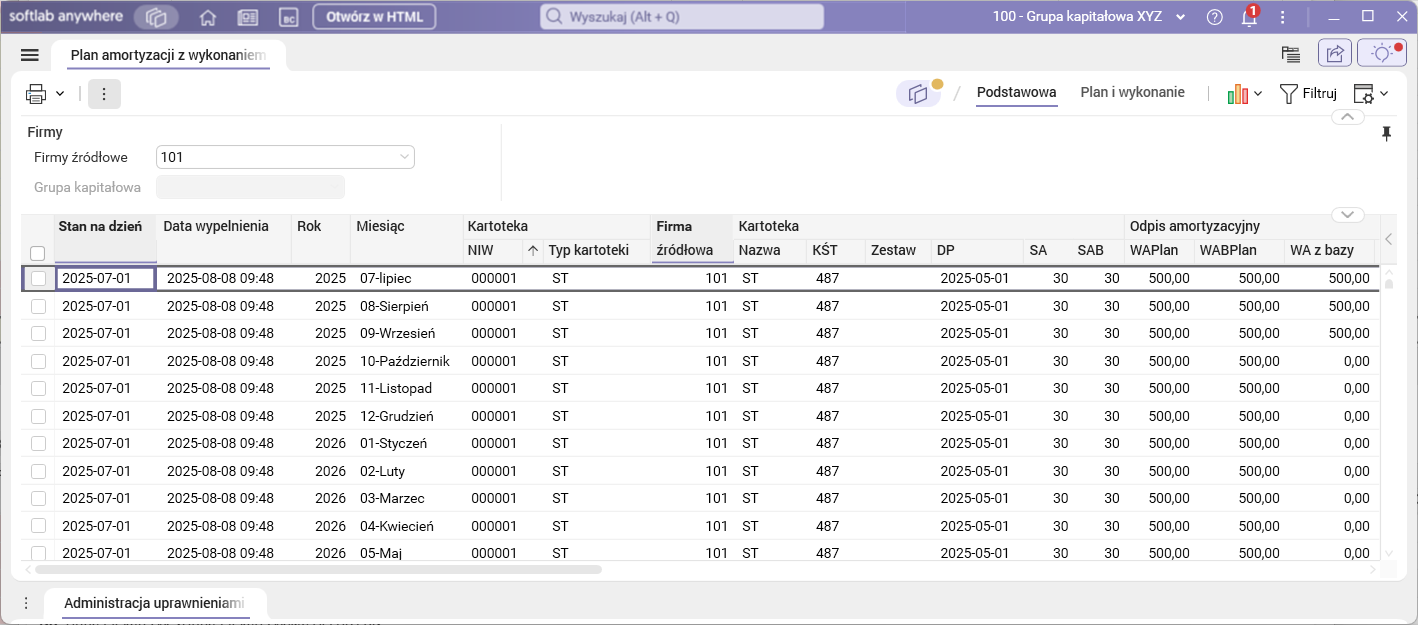This screenshot has width=1418, height=625.
Task: Open the toolbar three-dot more options button
Action: pyautogui.click(x=104, y=94)
